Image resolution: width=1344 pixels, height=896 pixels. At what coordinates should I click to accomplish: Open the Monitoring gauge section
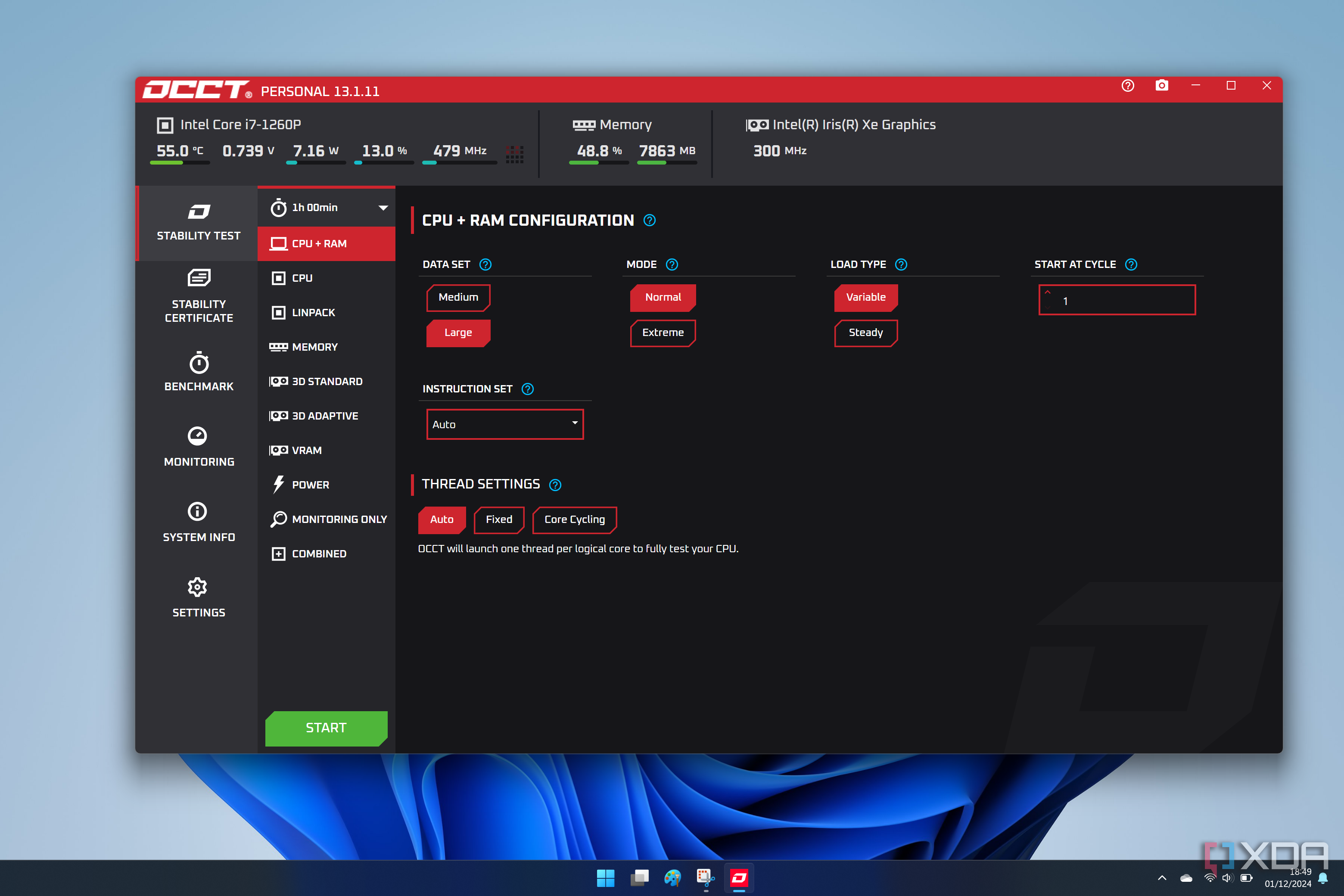(198, 446)
